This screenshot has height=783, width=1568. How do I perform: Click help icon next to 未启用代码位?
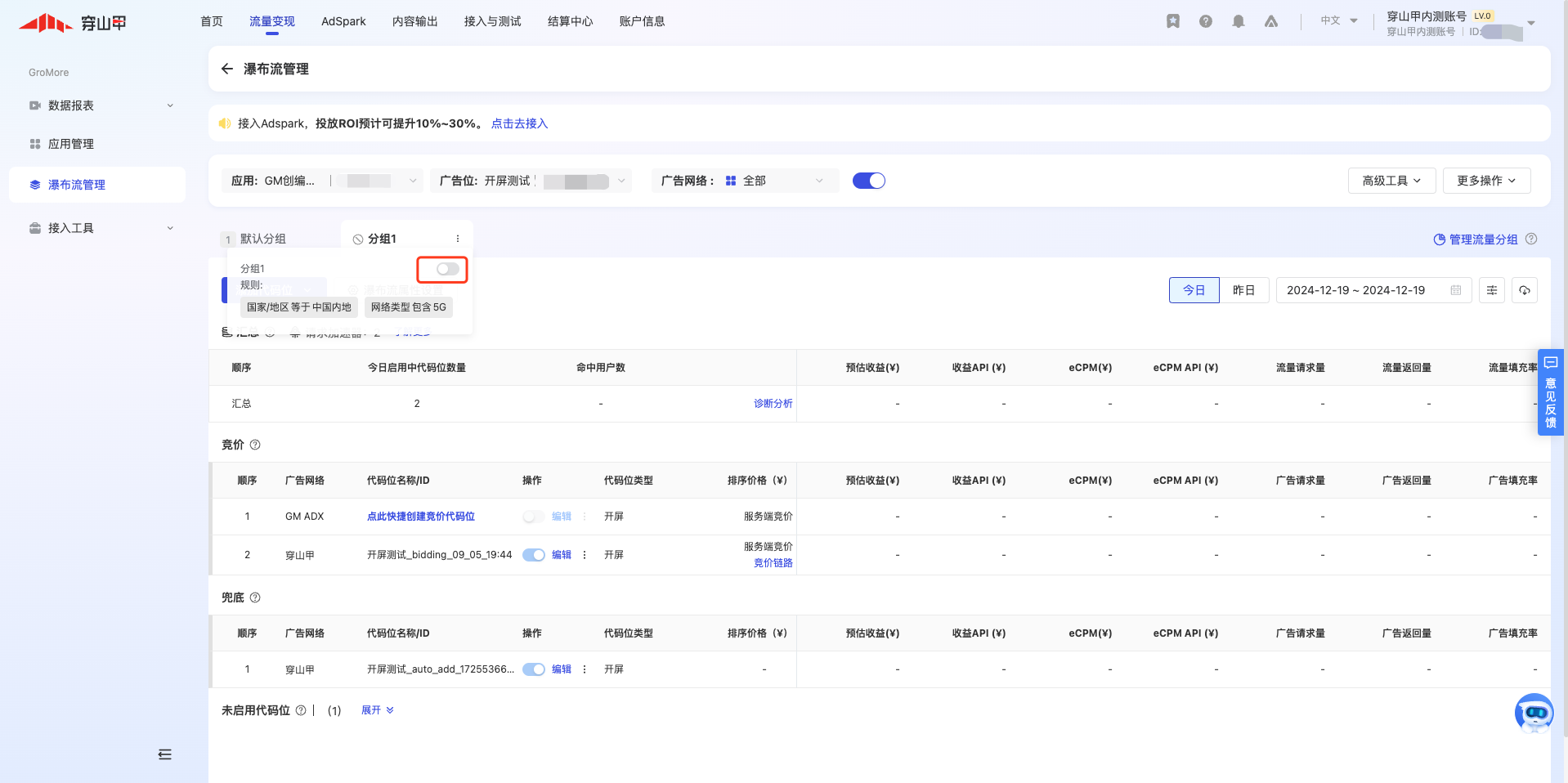(x=301, y=710)
